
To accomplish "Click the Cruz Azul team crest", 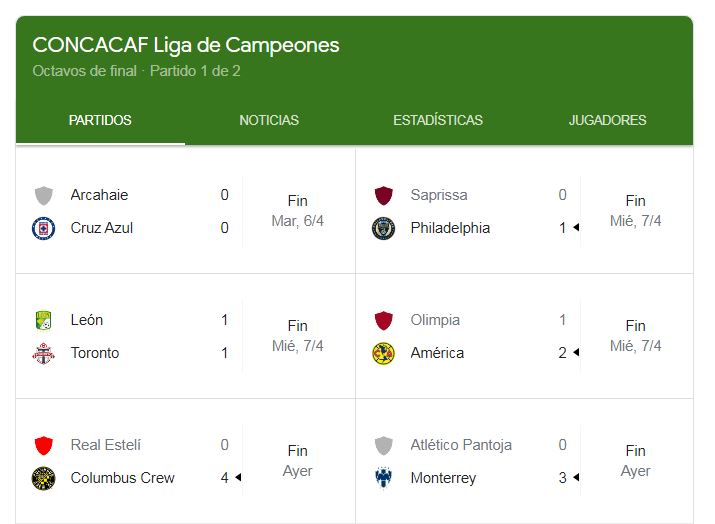I will (43, 228).
